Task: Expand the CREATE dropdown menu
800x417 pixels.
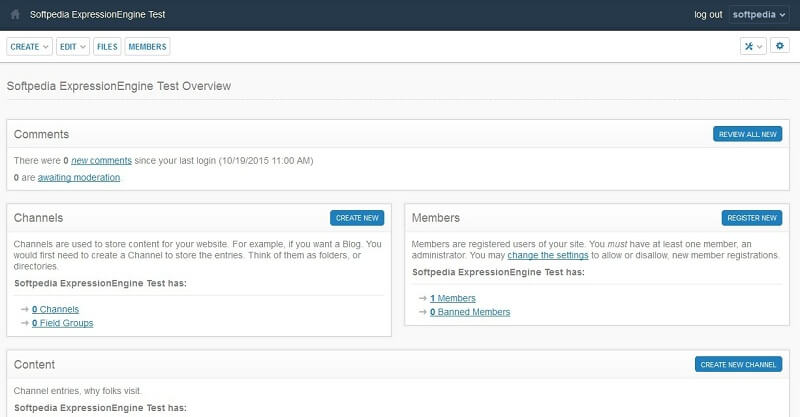Action: pos(29,46)
